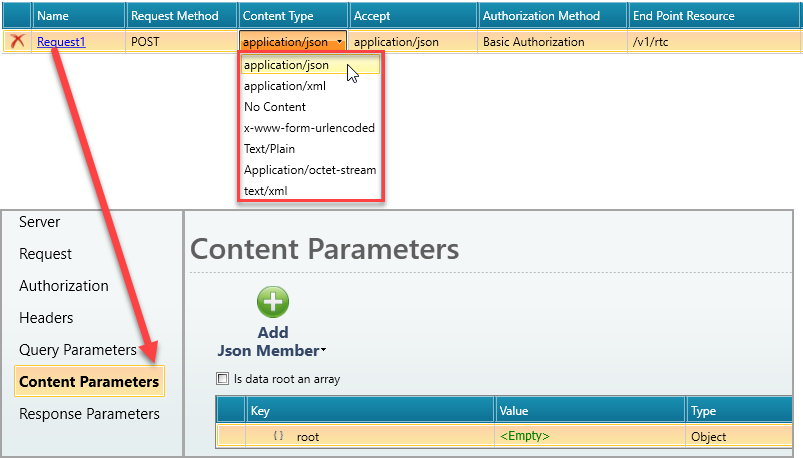Pick No Content option from the list
Screen dimensions: 803x458
point(275,107)
